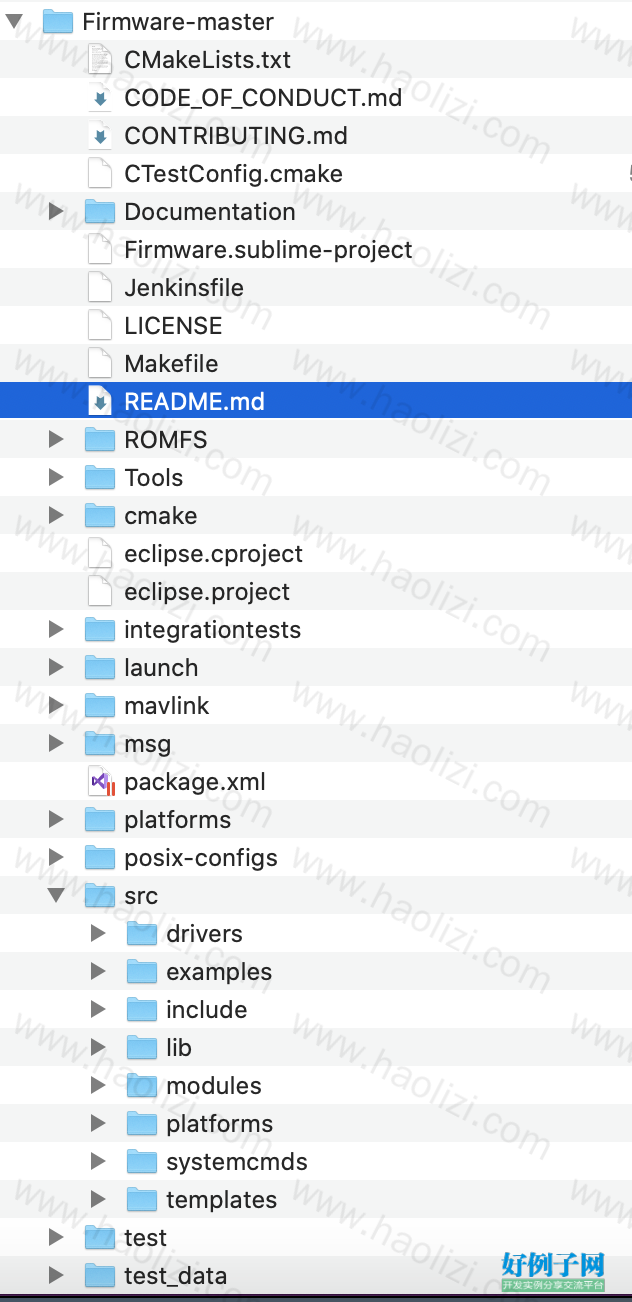Select the package.xml file name
Viewport: 632px width, 1302px height.
point(195,782)
